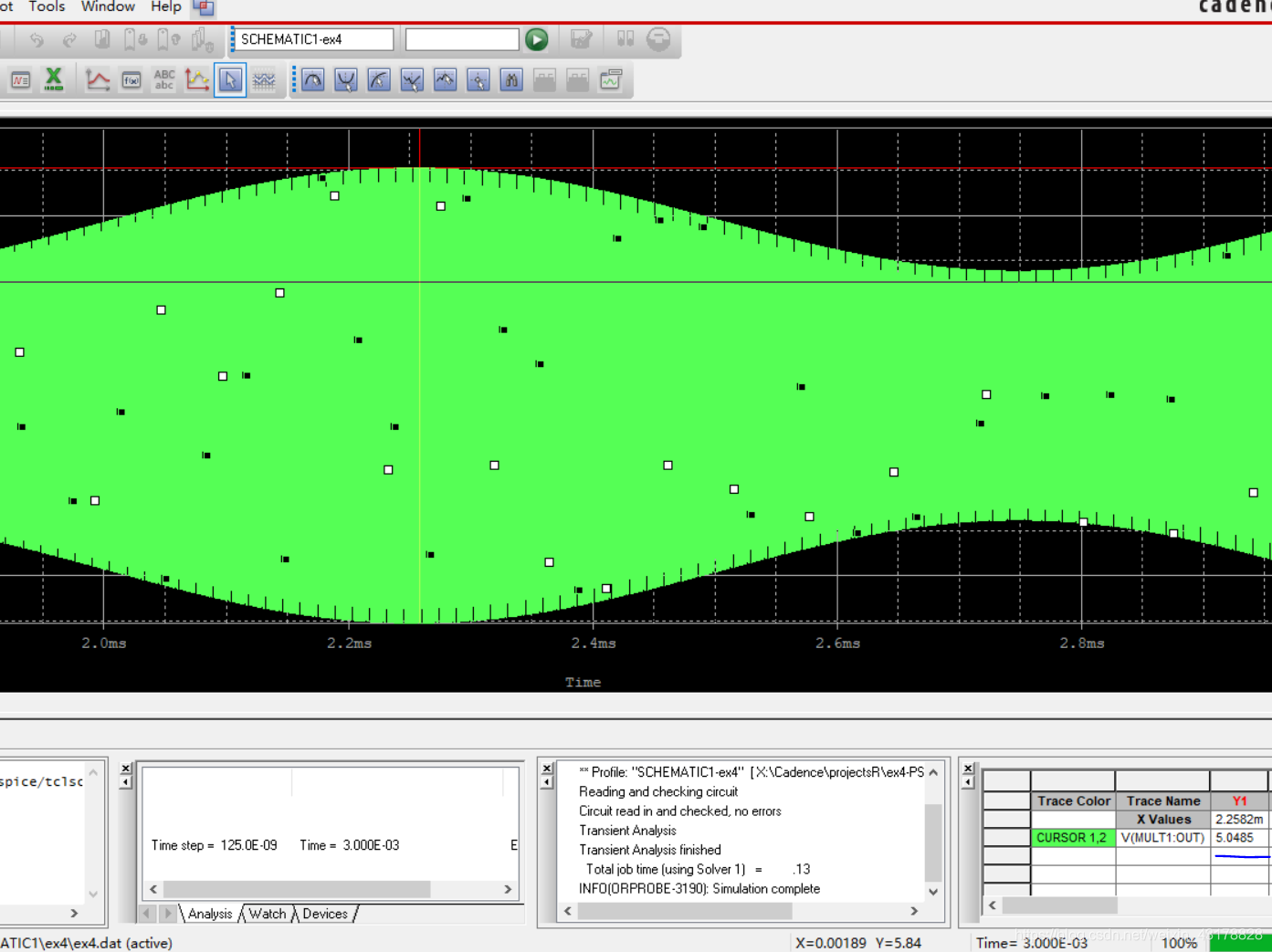The height and width of the screenshot is (952, 1272).
Task: Click the Cursor Slope icon
Action: [x=379, y=80]
